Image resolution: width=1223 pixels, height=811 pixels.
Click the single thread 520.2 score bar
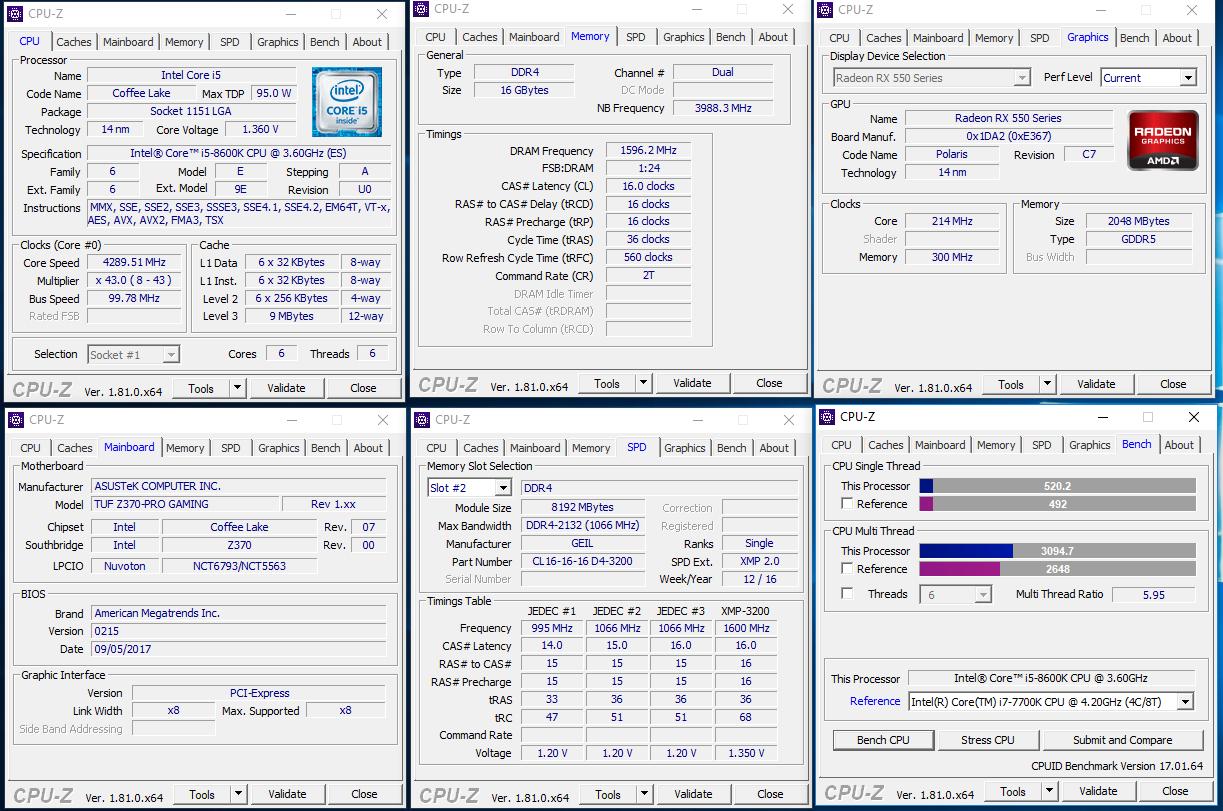(x=1057, y=486)
